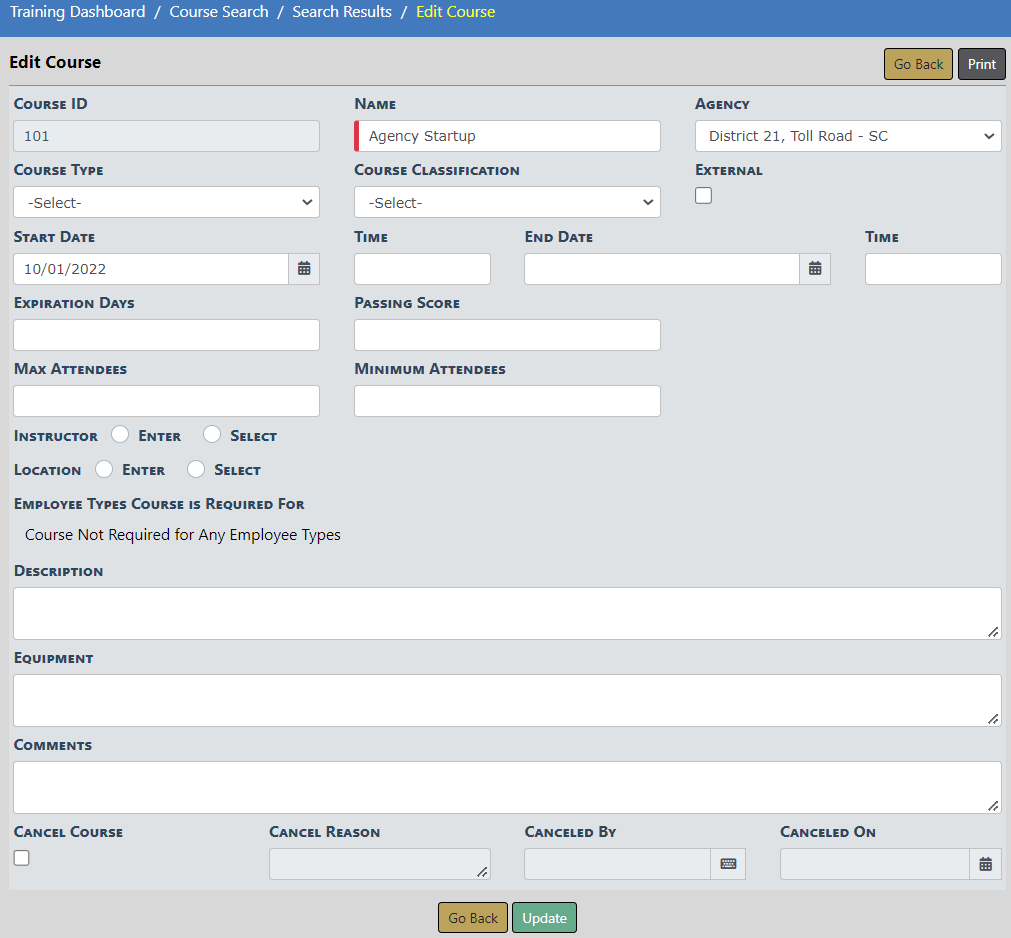Expand the Agency dropdown

click(x=848, y=136)
